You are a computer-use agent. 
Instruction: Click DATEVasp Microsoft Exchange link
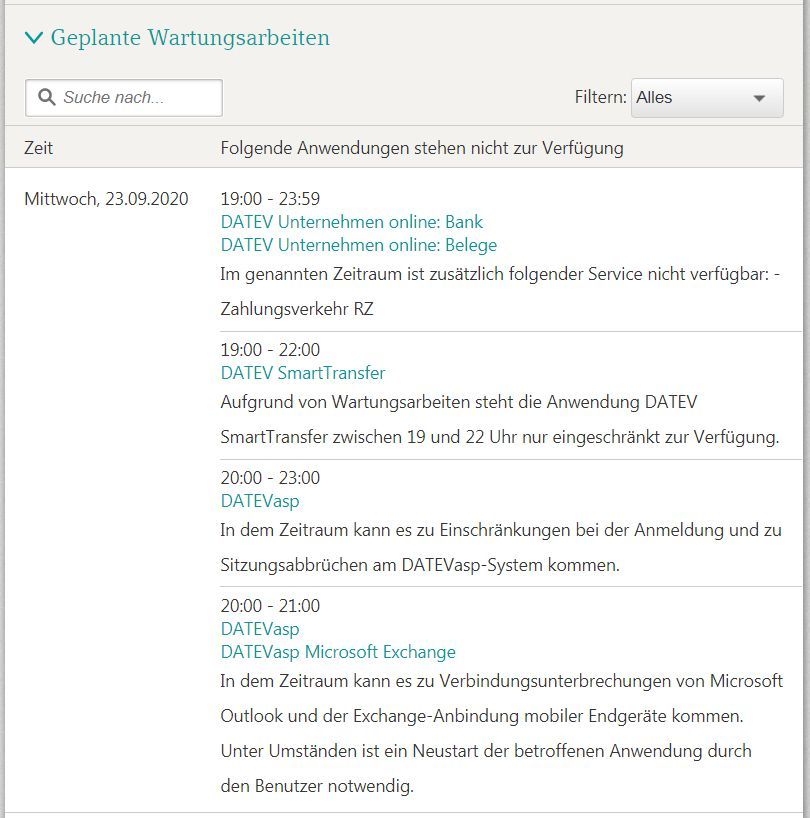336,651
